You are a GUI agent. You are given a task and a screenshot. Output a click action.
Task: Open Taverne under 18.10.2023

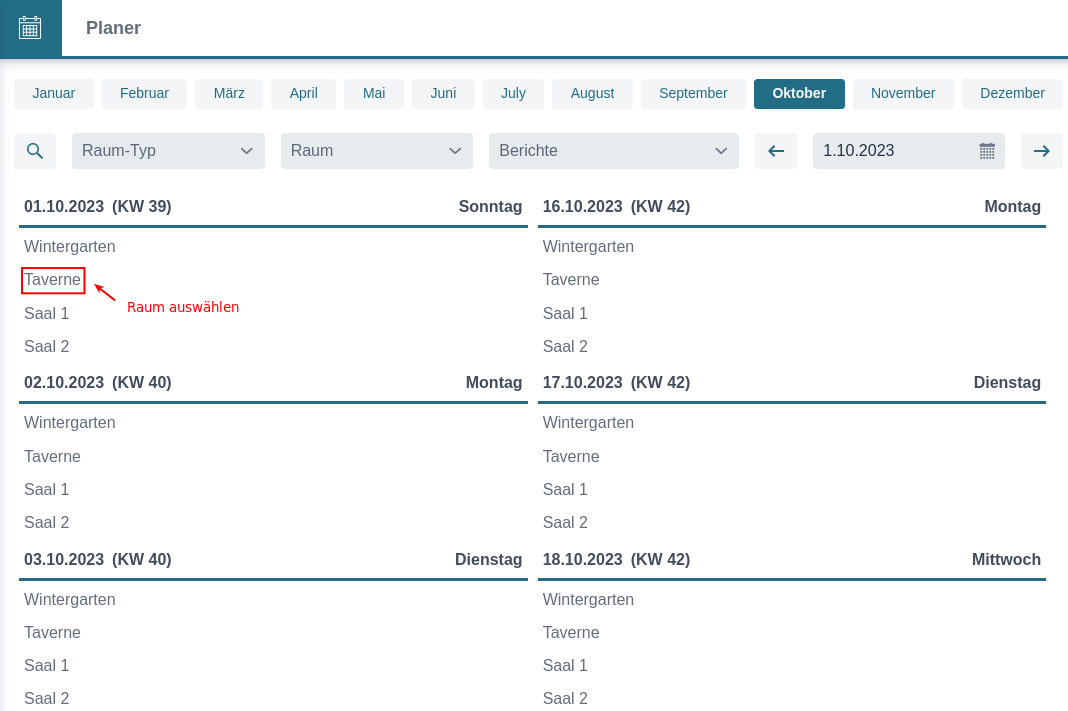tap(571, 633)
